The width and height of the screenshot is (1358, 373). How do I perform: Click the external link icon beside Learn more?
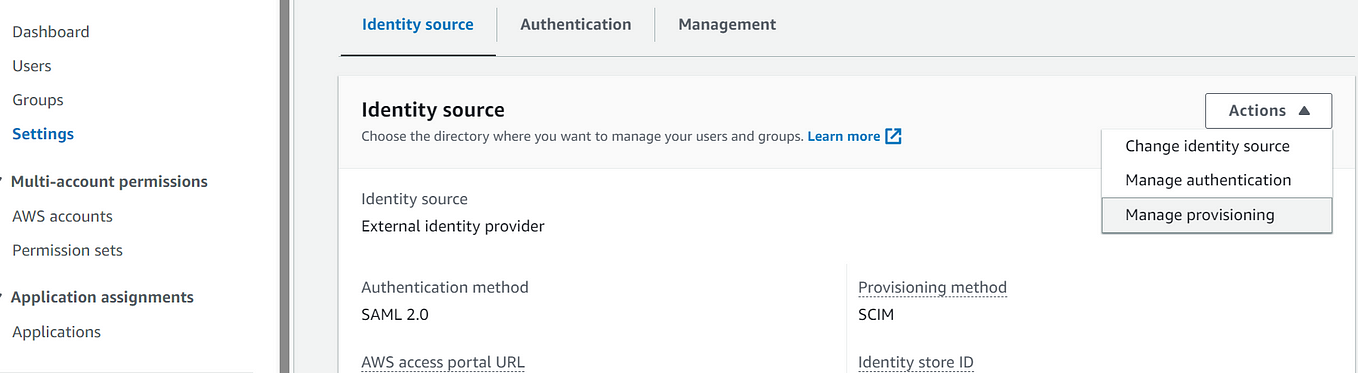(894, 136)
